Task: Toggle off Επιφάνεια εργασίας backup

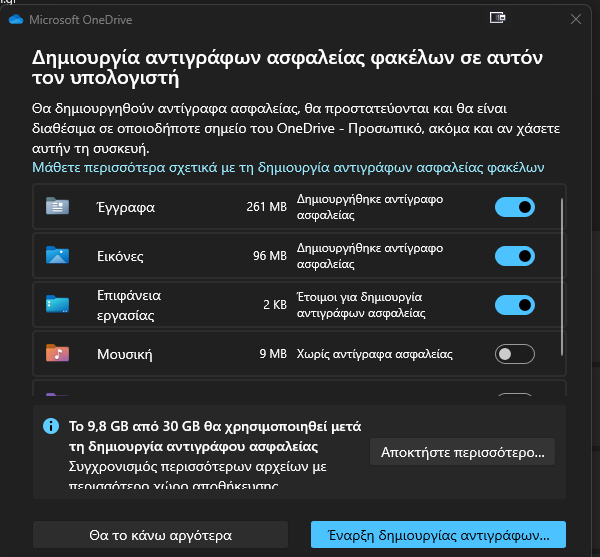Action: coord(515,305)
